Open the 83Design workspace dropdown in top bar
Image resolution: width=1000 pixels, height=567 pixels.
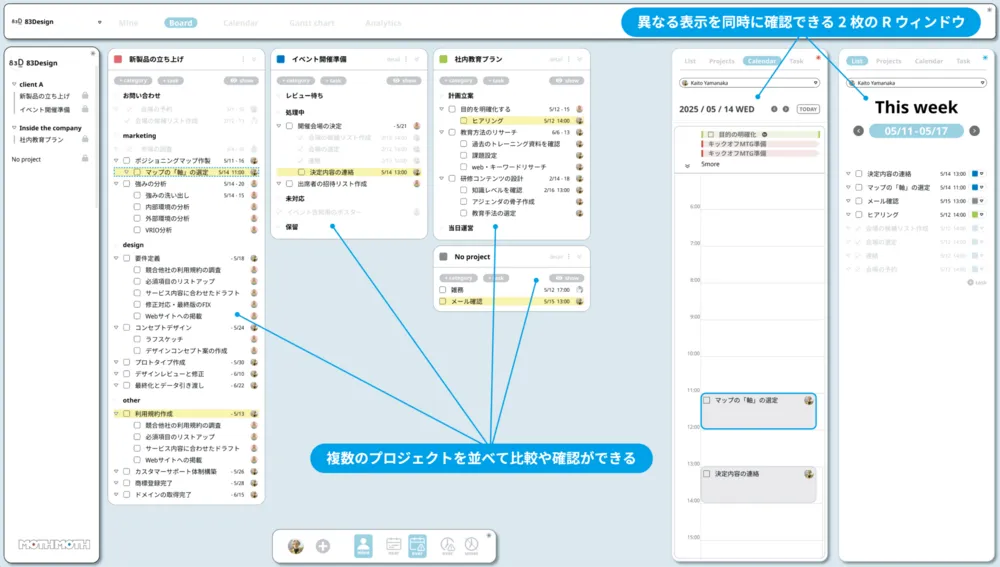click(99, 22)
